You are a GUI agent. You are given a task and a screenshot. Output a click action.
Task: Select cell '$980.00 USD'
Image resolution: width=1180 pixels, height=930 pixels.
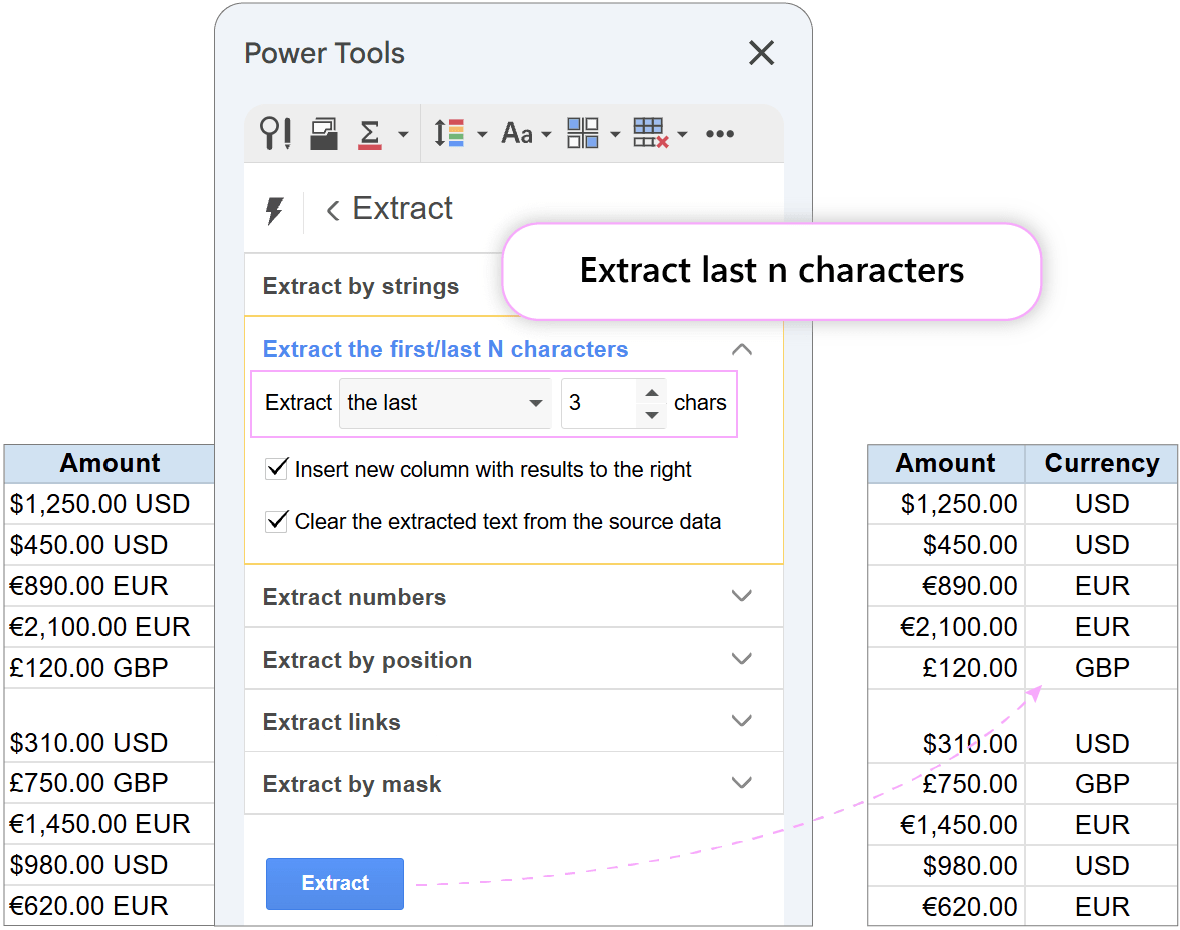(x=110, y=865)
